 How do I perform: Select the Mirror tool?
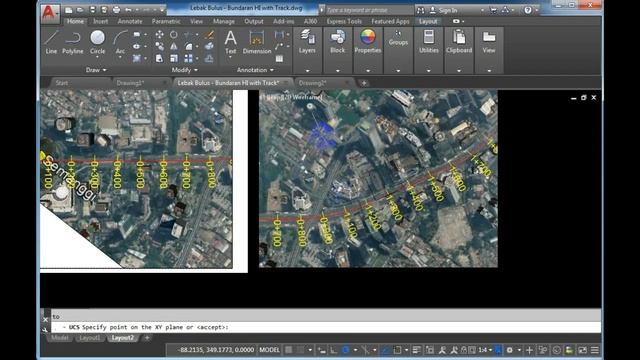[x=174, y=47]
